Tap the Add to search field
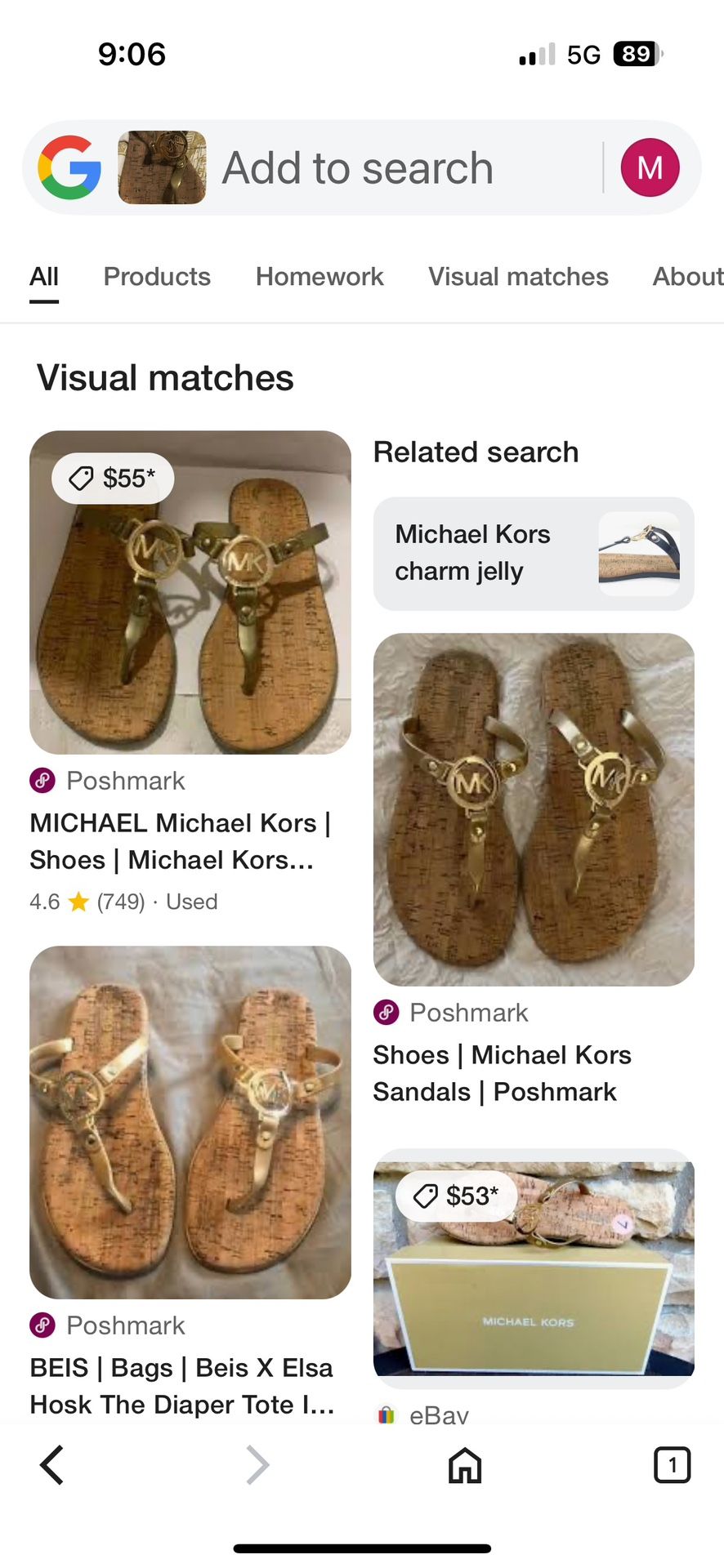 358,167
